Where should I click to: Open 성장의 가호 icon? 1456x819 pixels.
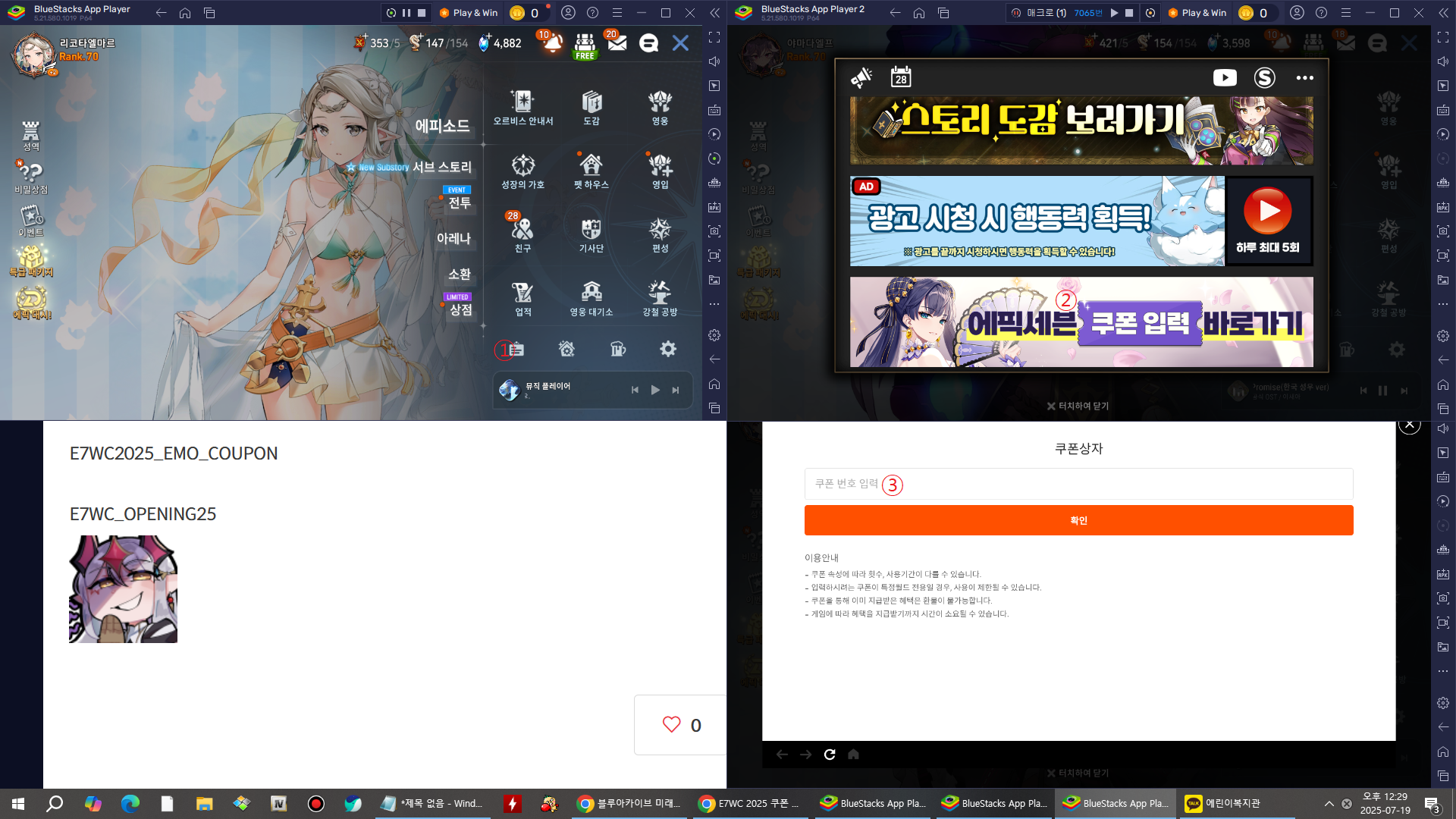[522, 171]
